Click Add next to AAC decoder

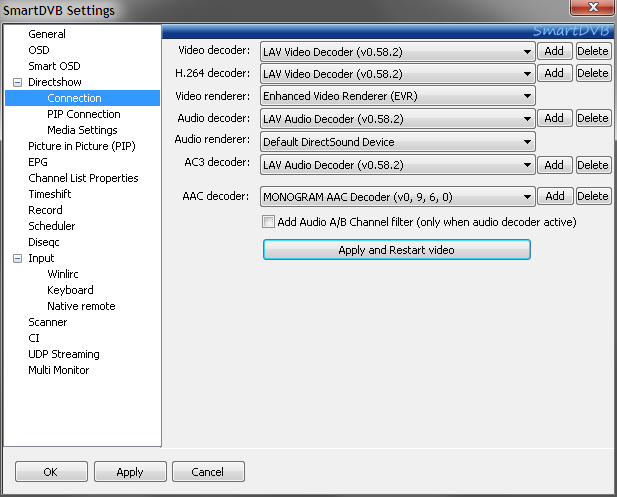click(554, 196)
